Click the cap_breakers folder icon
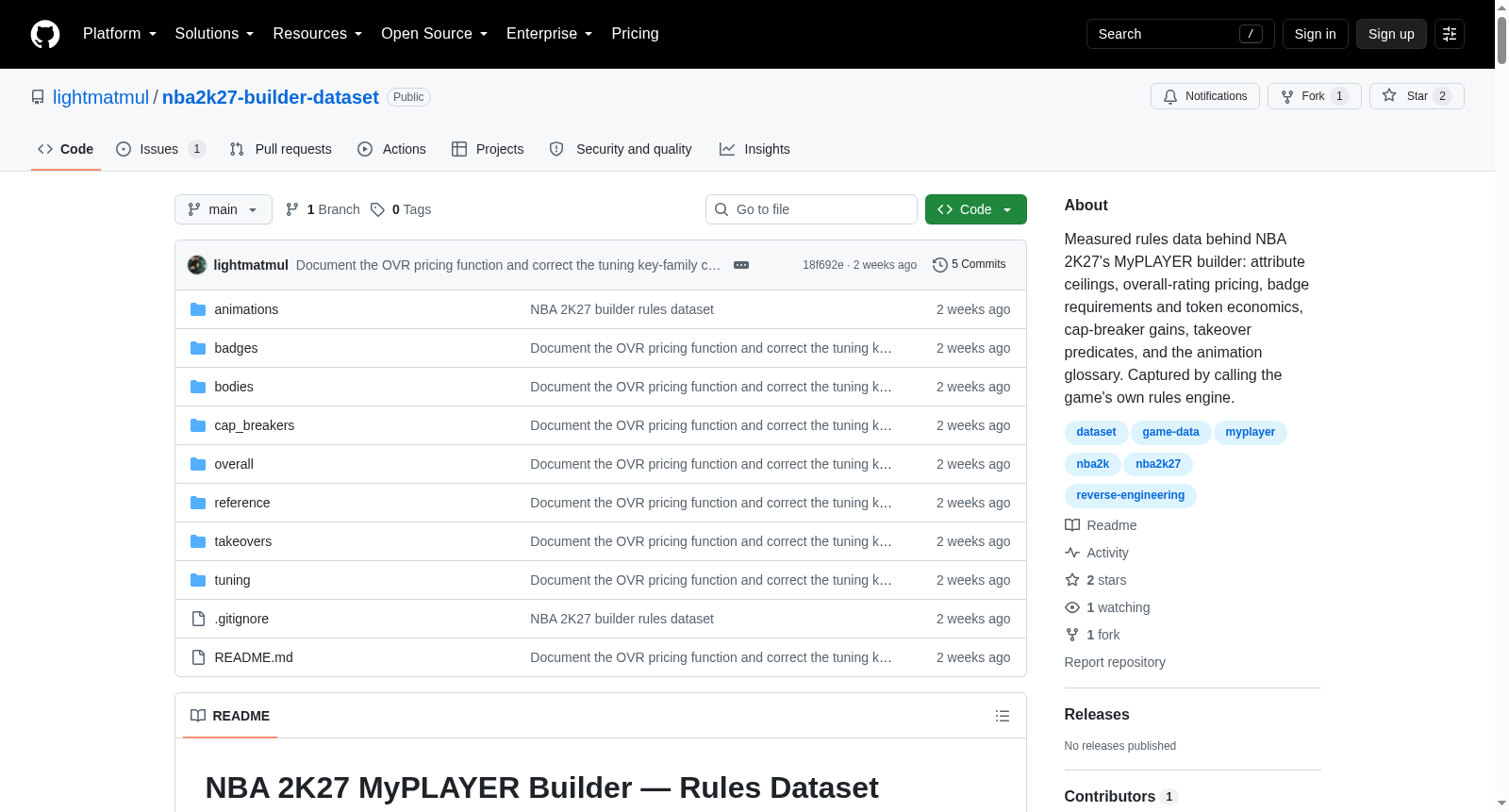The image size is (1509, 812). coord(198,425)
